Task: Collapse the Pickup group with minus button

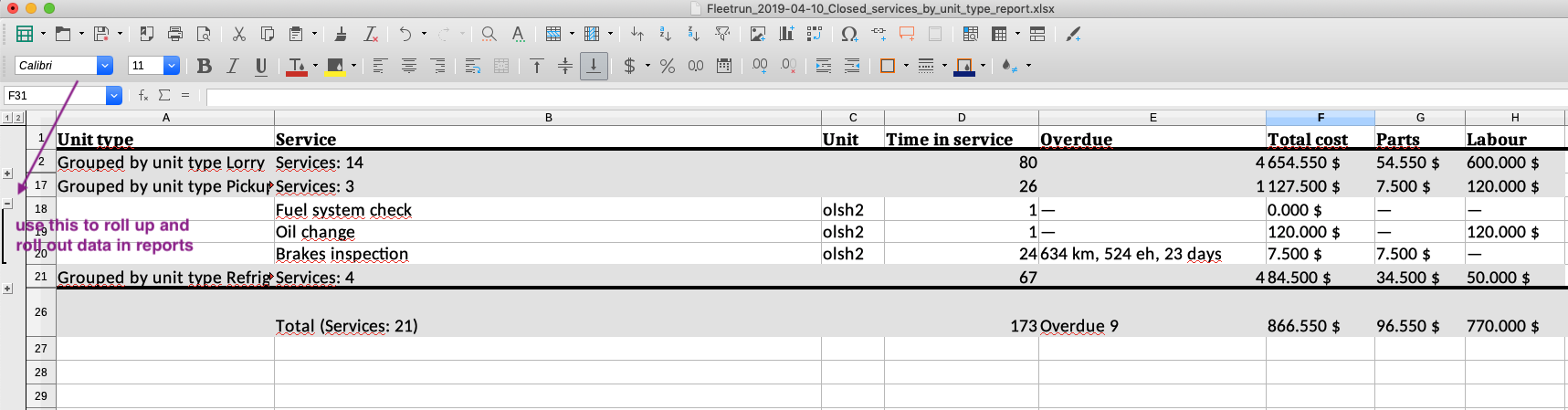Action: 7,203
